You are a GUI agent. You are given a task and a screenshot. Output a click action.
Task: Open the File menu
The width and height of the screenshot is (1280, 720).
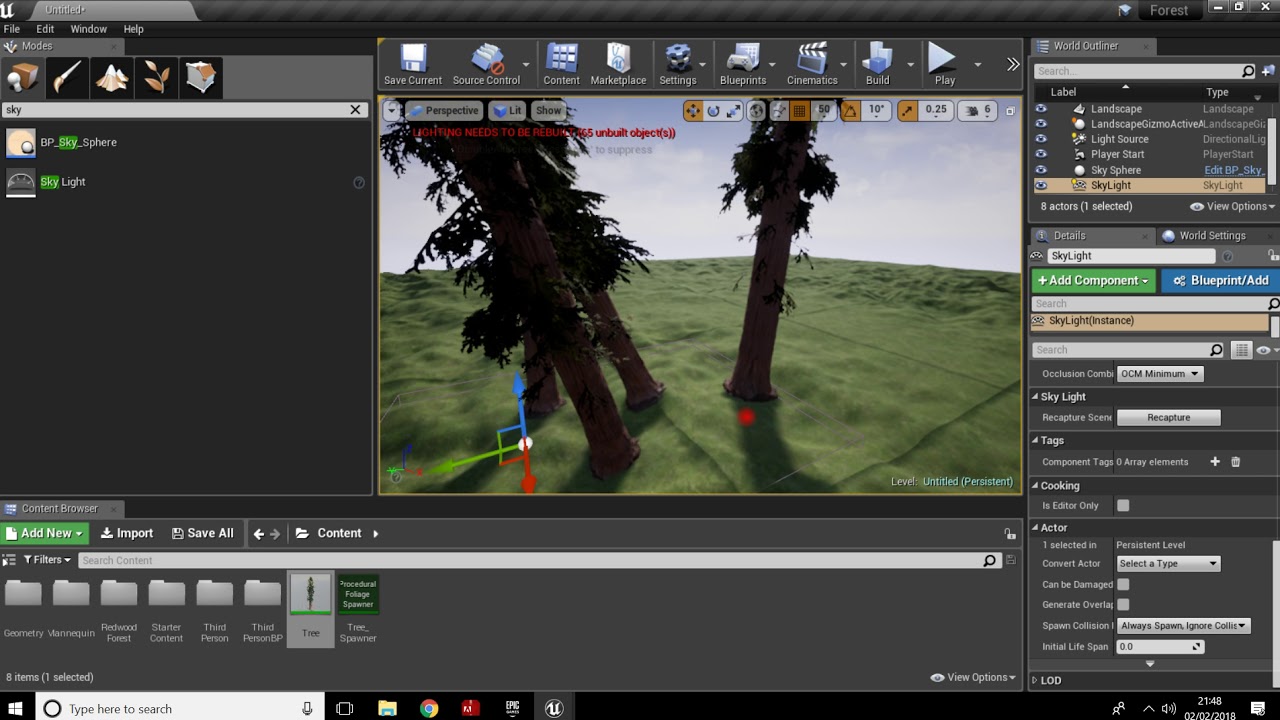pyautogui.click(x=12, y=29)
